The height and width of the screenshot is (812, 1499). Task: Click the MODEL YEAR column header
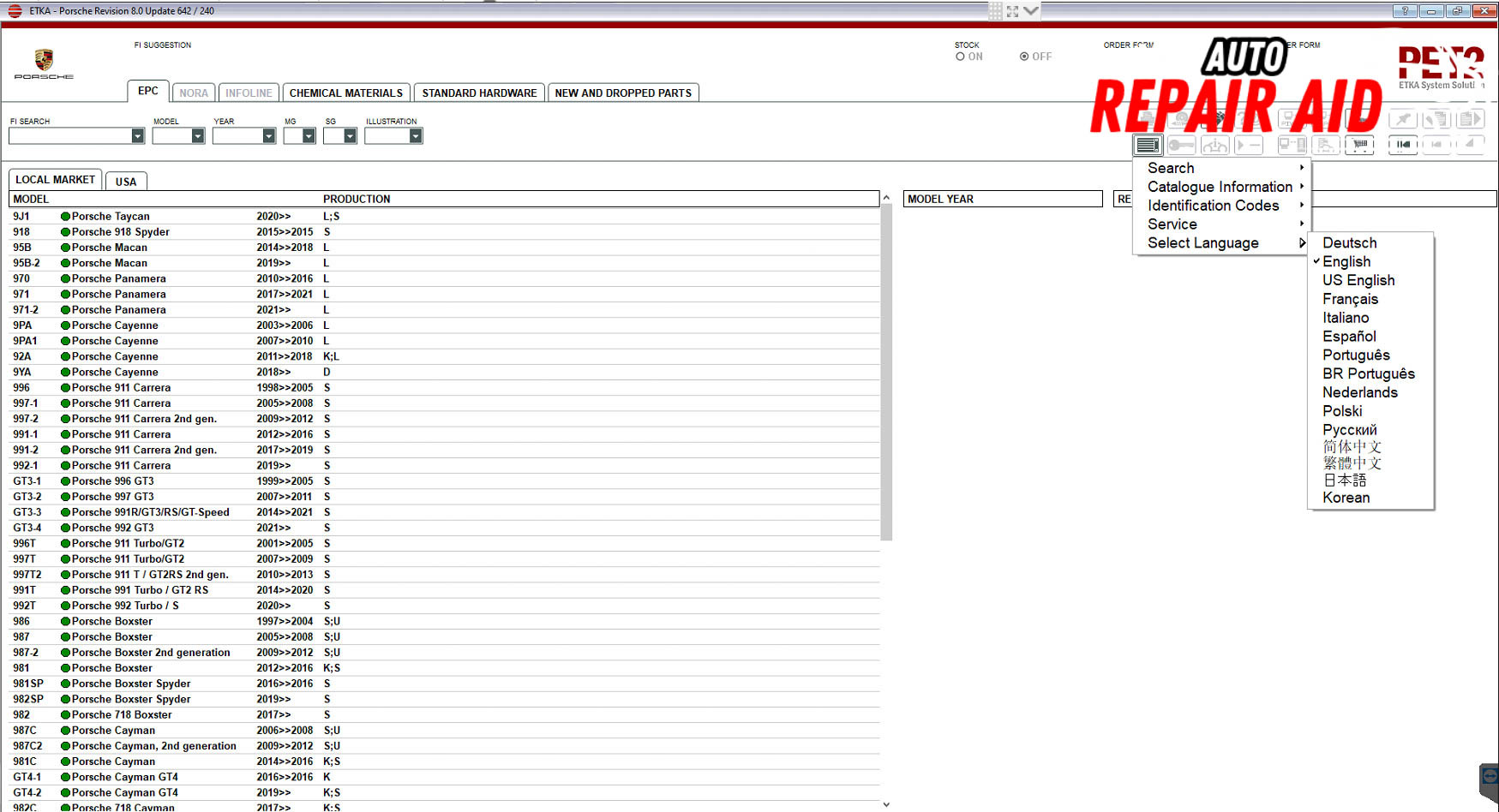1003,199
